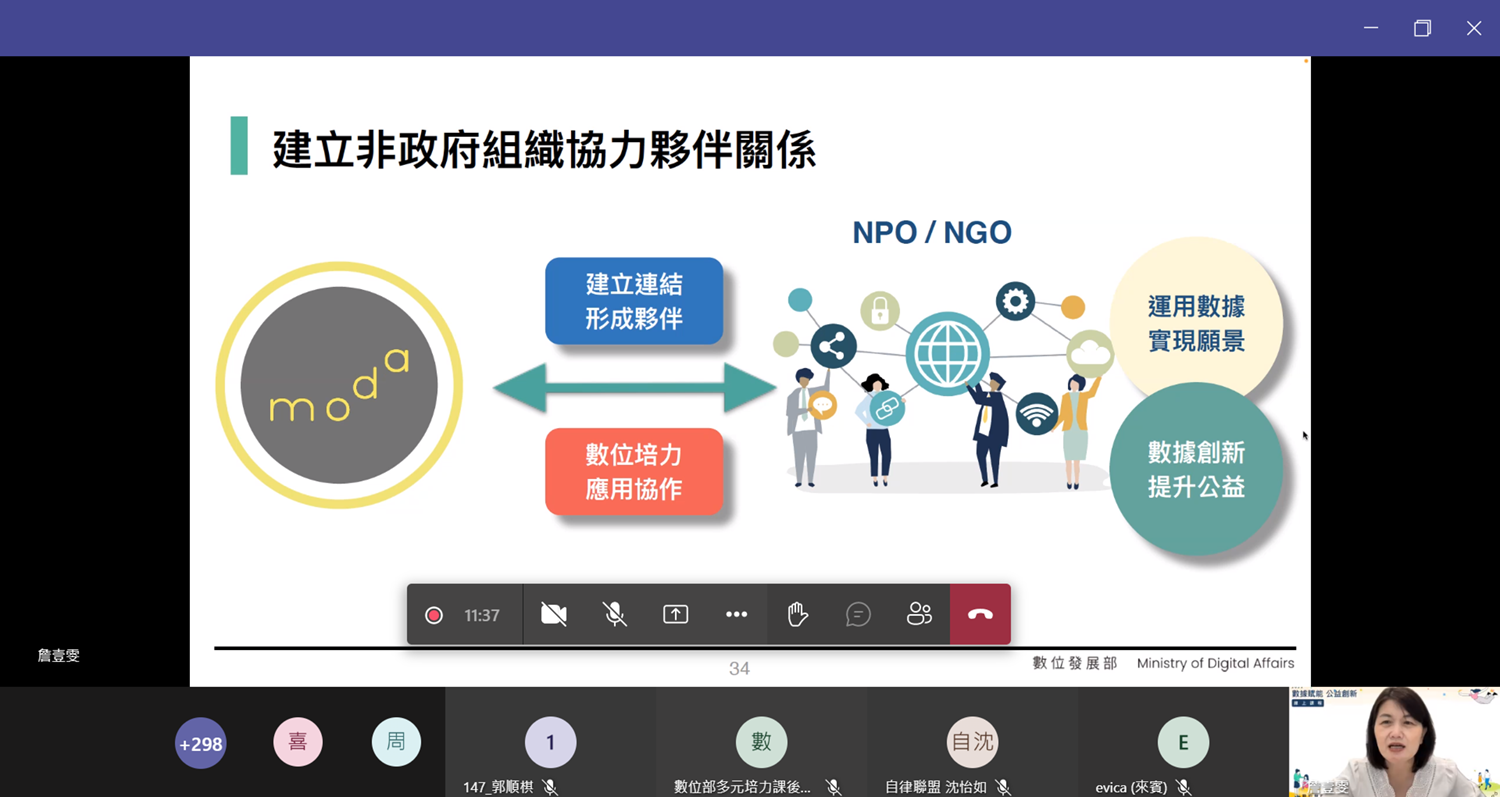1500x797 pixels.
Task: Click the evica (來賓) guest avatar
Action: [x=1183, y=743]
